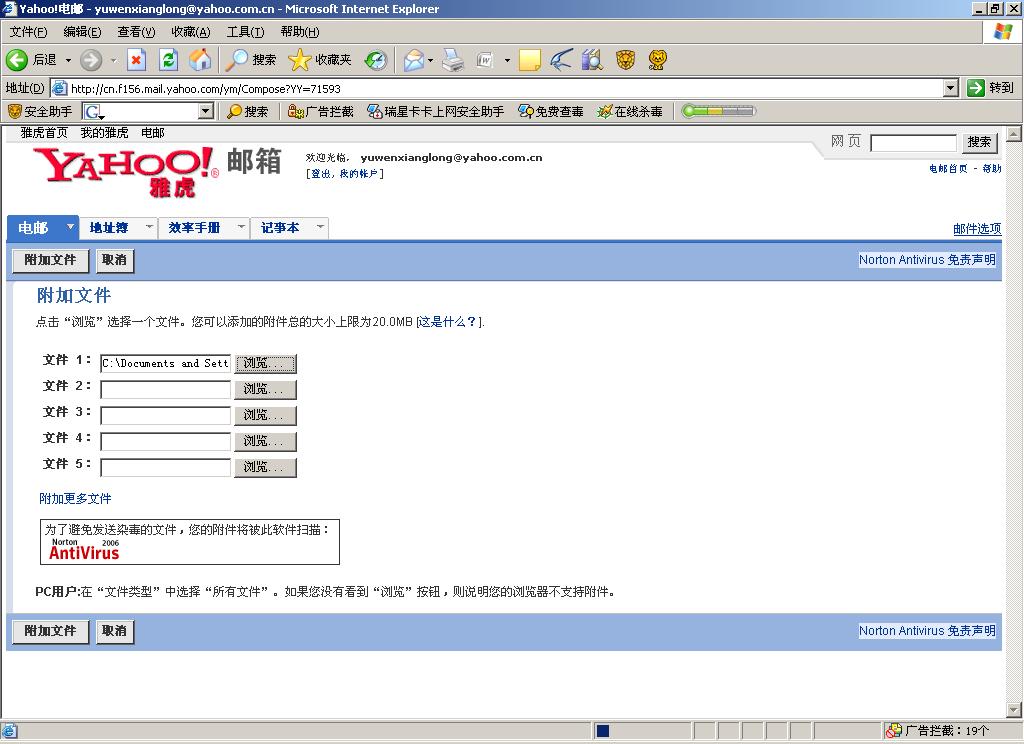This screenshot has height=744, width=1024.
Task: Click the Stop loading red X icon
Action: (x=136, y=60)
